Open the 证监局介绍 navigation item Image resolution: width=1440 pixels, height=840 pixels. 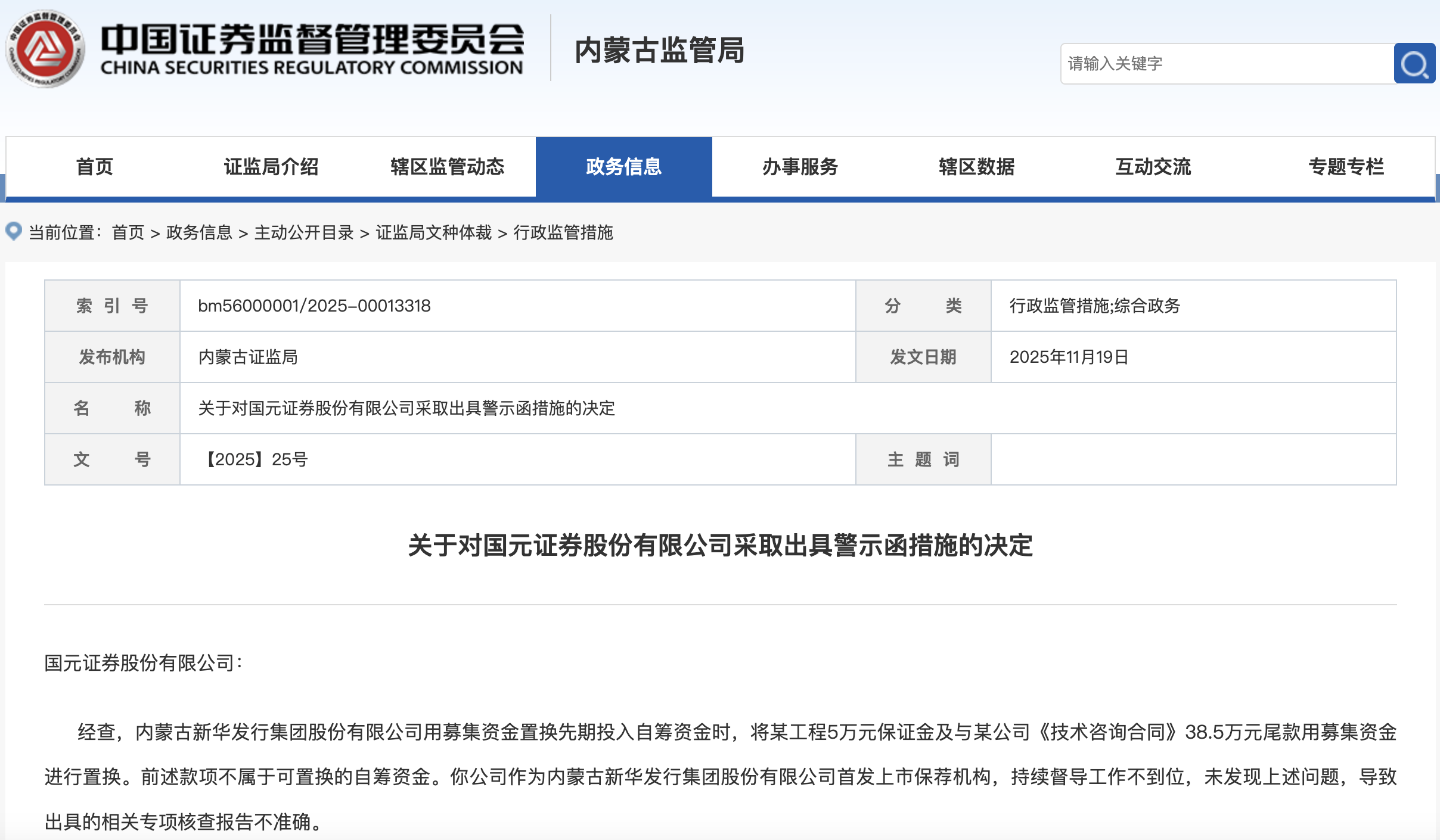272,167
